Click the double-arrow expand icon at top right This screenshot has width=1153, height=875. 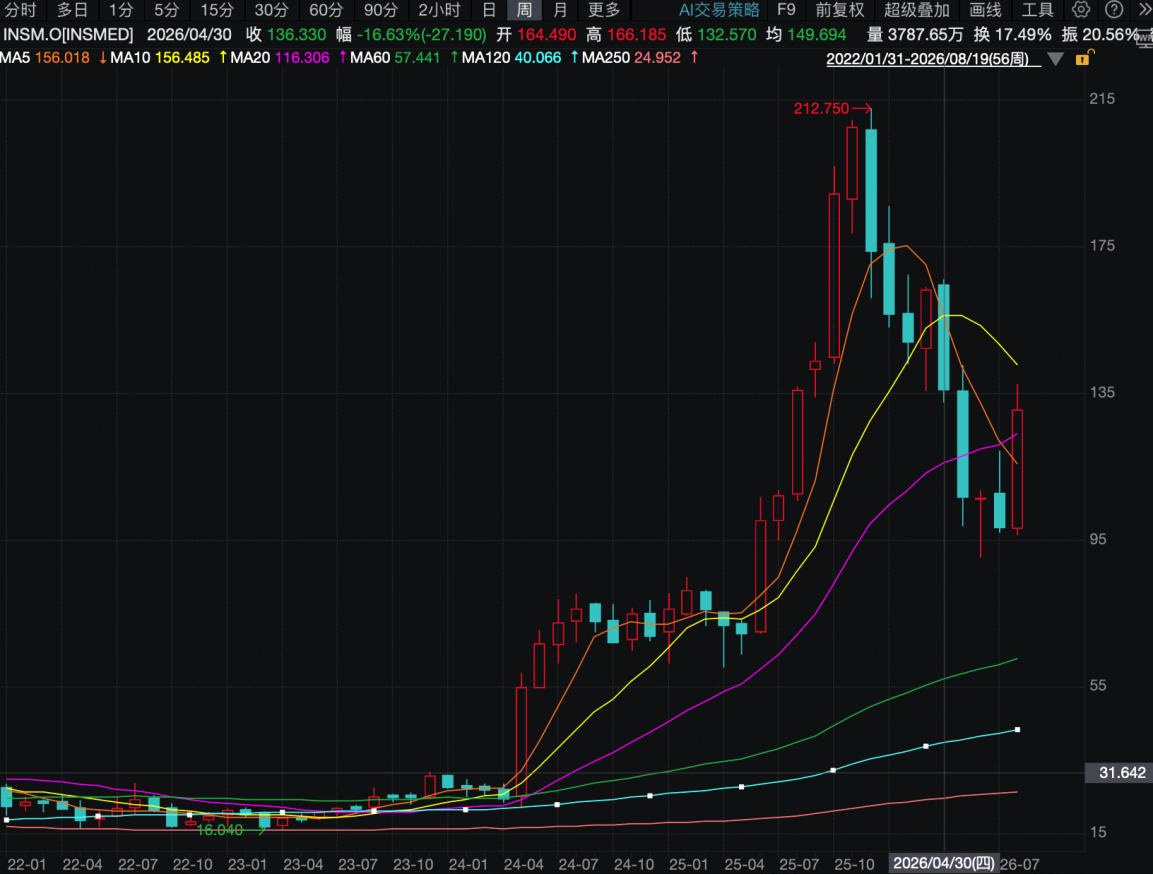coord(1144,10)
